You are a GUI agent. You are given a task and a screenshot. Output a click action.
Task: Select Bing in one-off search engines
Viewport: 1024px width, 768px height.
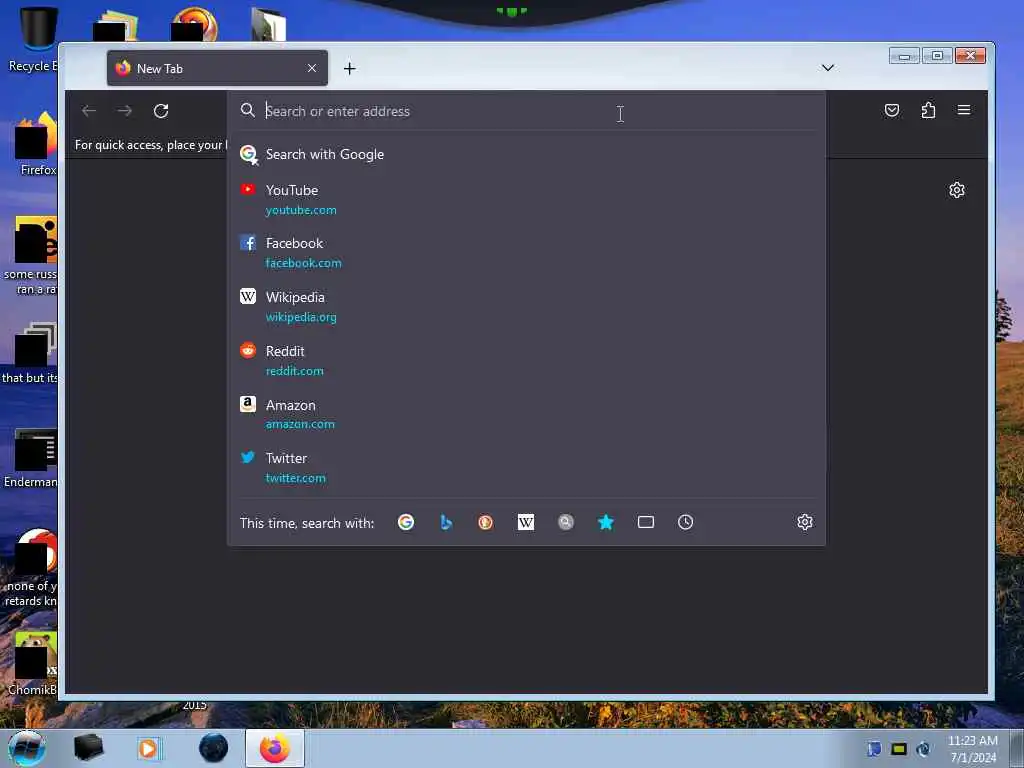[x=446, y=522]
